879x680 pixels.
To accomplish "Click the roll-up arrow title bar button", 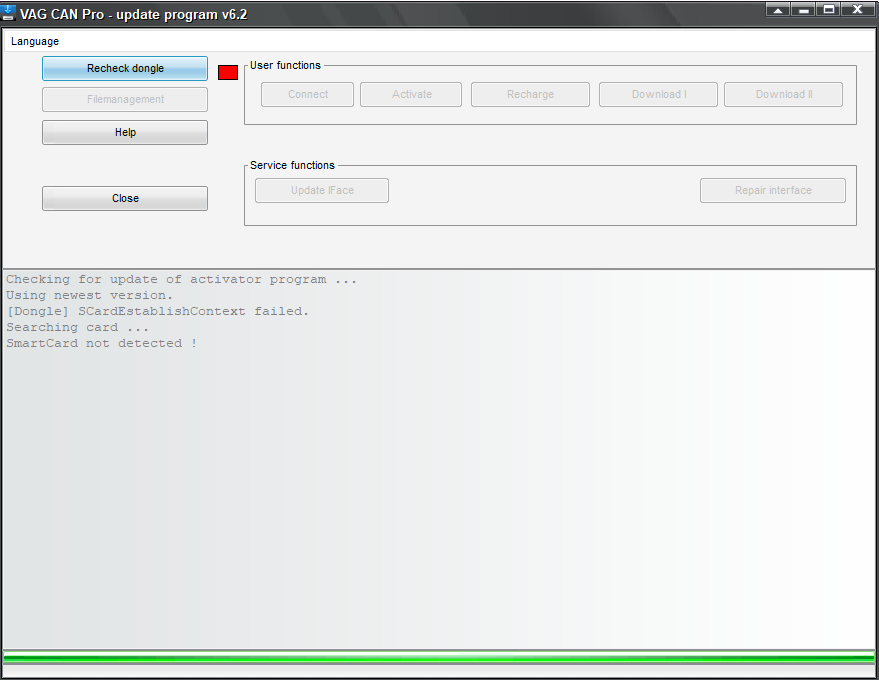I will 778,10.
